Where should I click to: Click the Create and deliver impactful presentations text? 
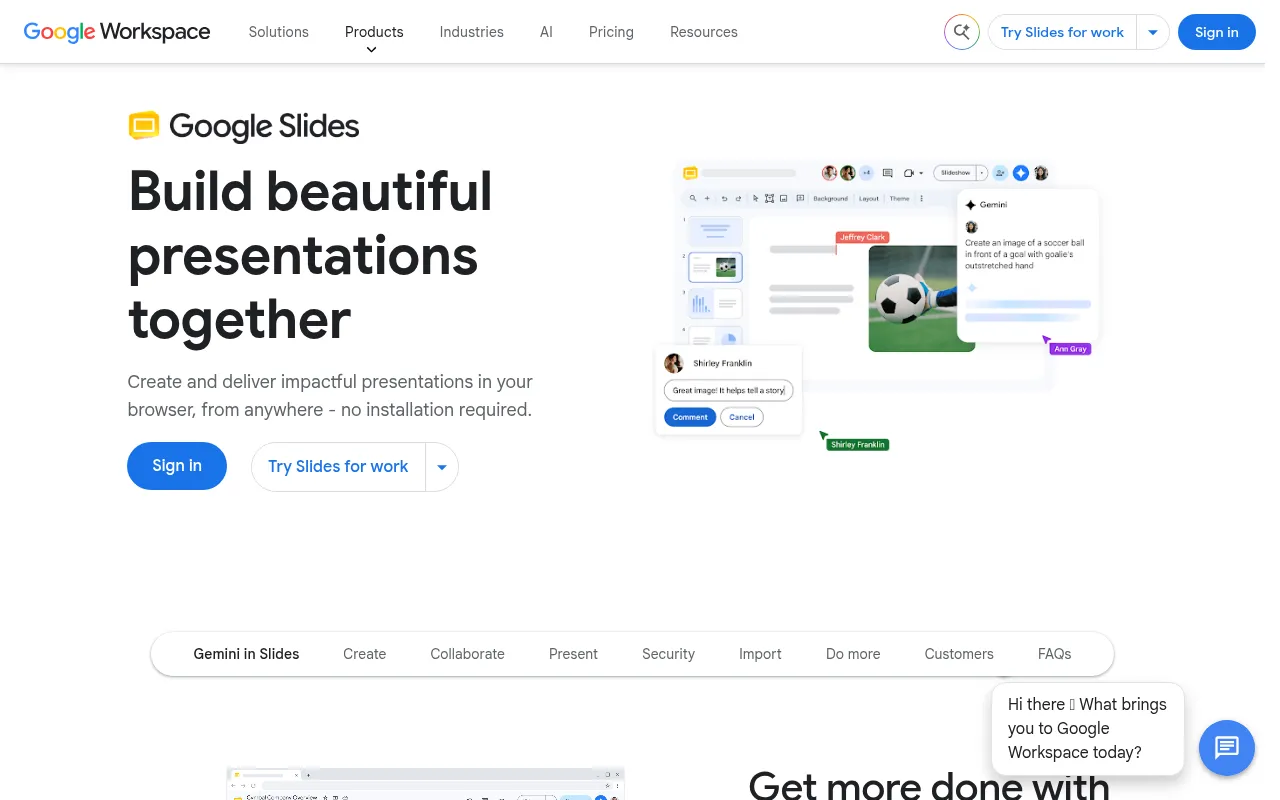pyautogui.click(x=330, y=396)
